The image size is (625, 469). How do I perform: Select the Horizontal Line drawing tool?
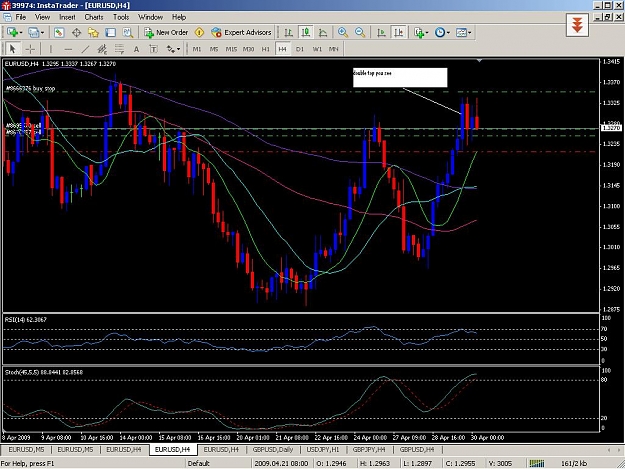pos(68,49)
